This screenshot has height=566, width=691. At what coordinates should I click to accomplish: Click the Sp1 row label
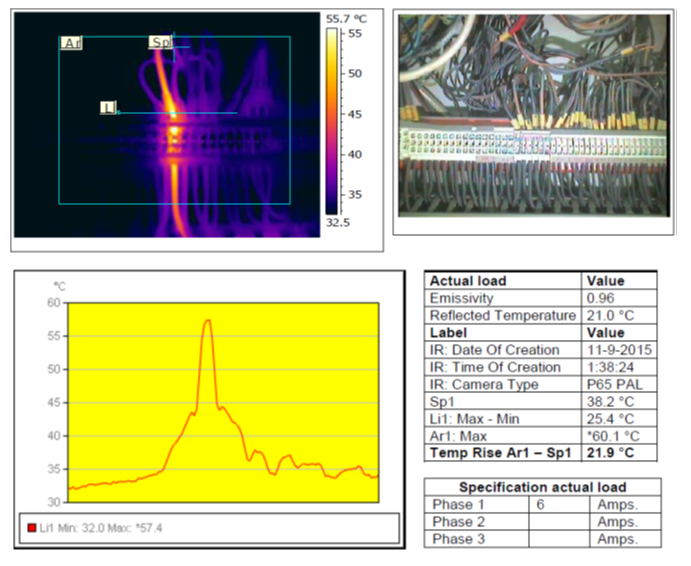point(442,402)
